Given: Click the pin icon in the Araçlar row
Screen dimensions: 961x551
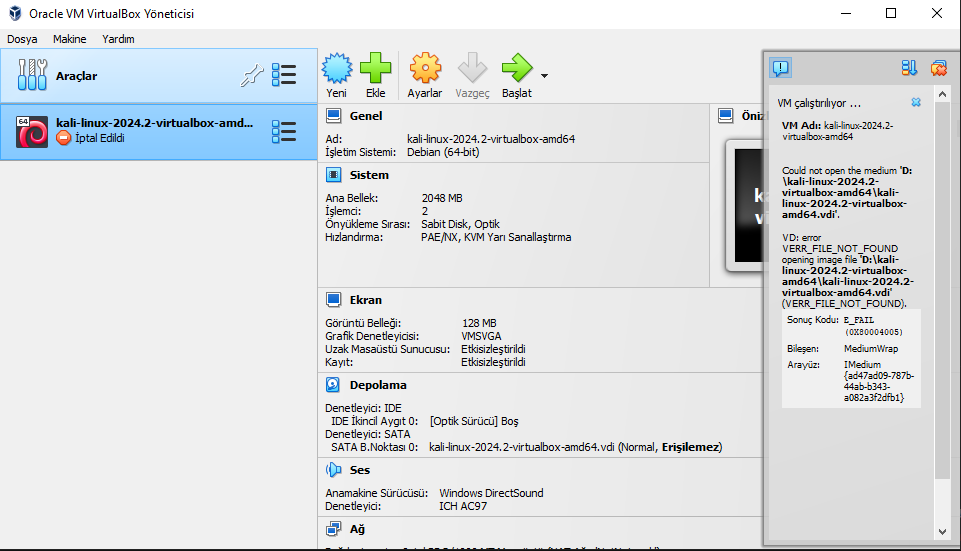Looking at the screenshot, I should pos(252,75).
